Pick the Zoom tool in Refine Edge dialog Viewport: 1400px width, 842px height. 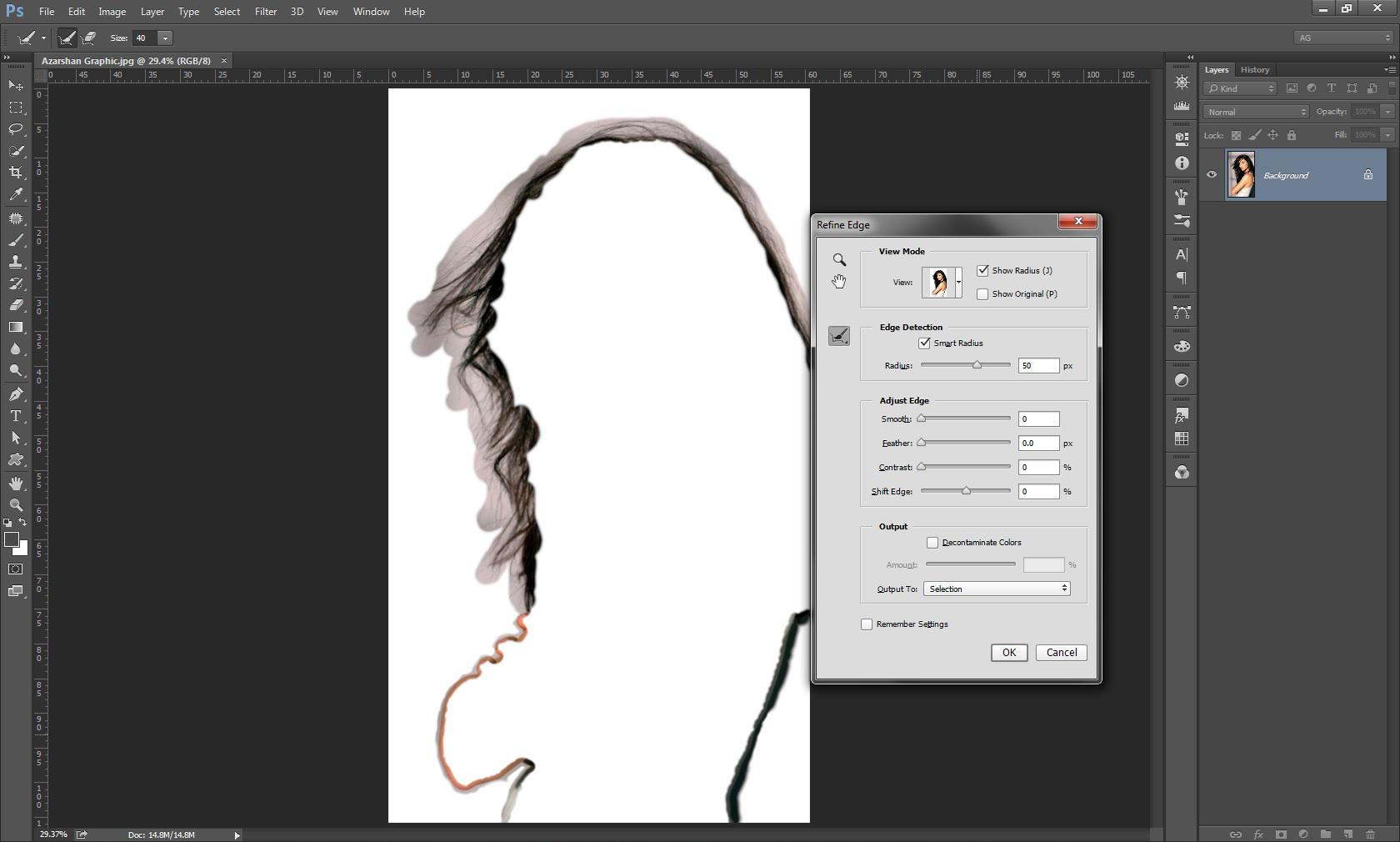[x=839, y=260]
